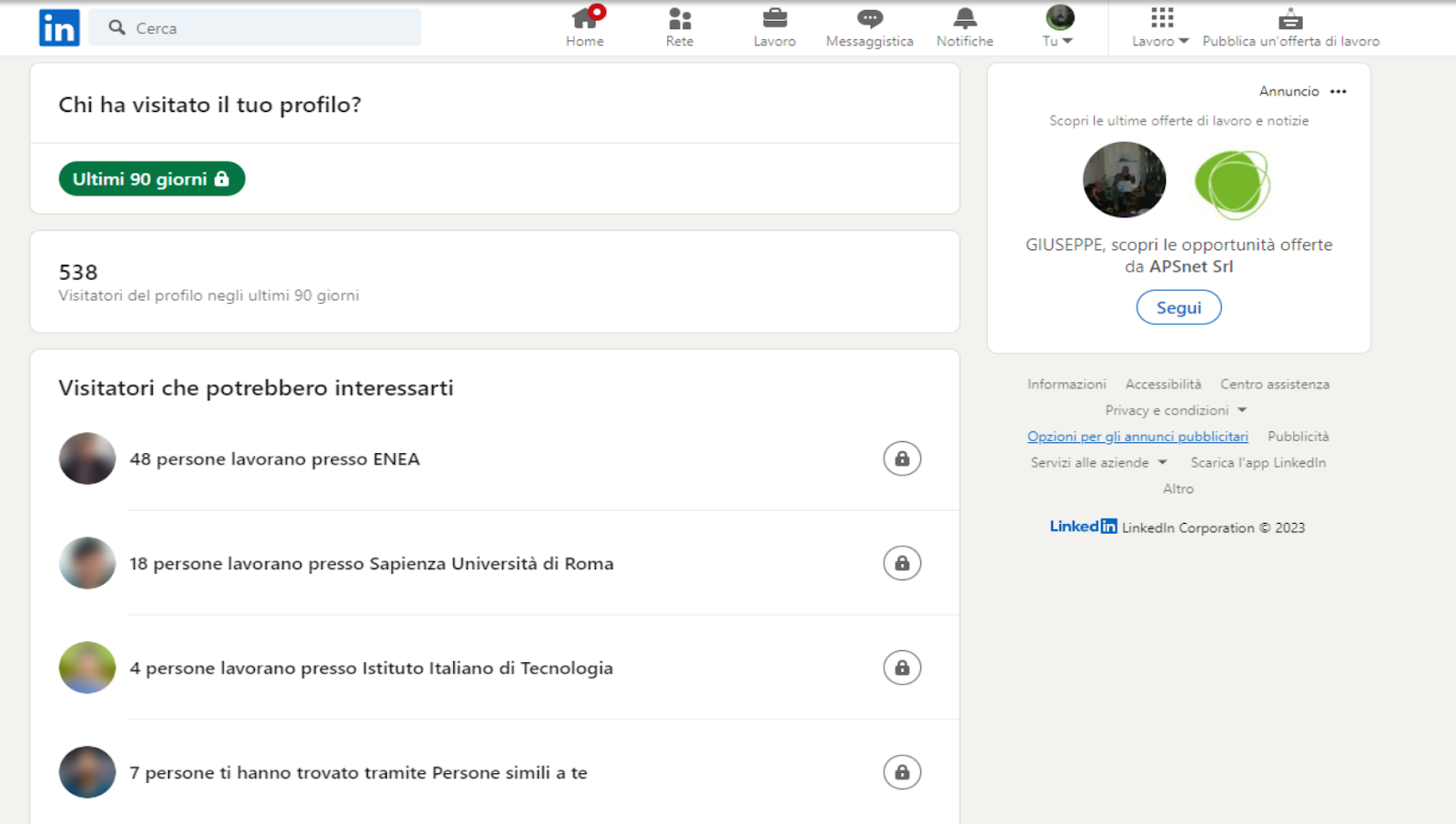Select 4 persone lavorano presso Istituto text

point(371,668)
